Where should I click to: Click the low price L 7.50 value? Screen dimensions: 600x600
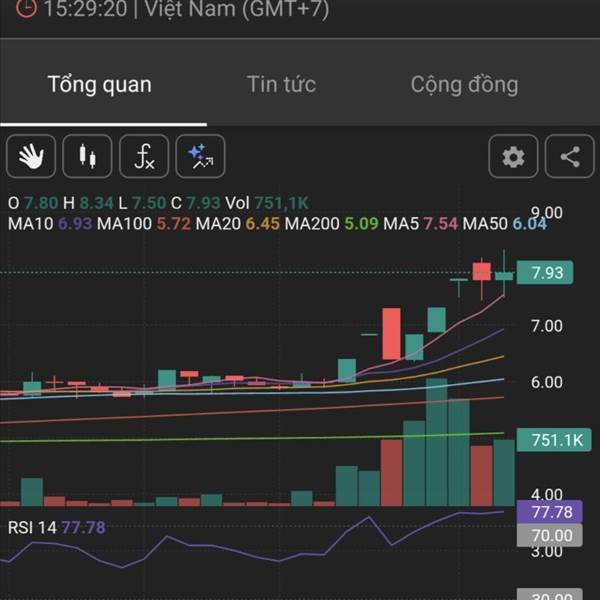142,203
